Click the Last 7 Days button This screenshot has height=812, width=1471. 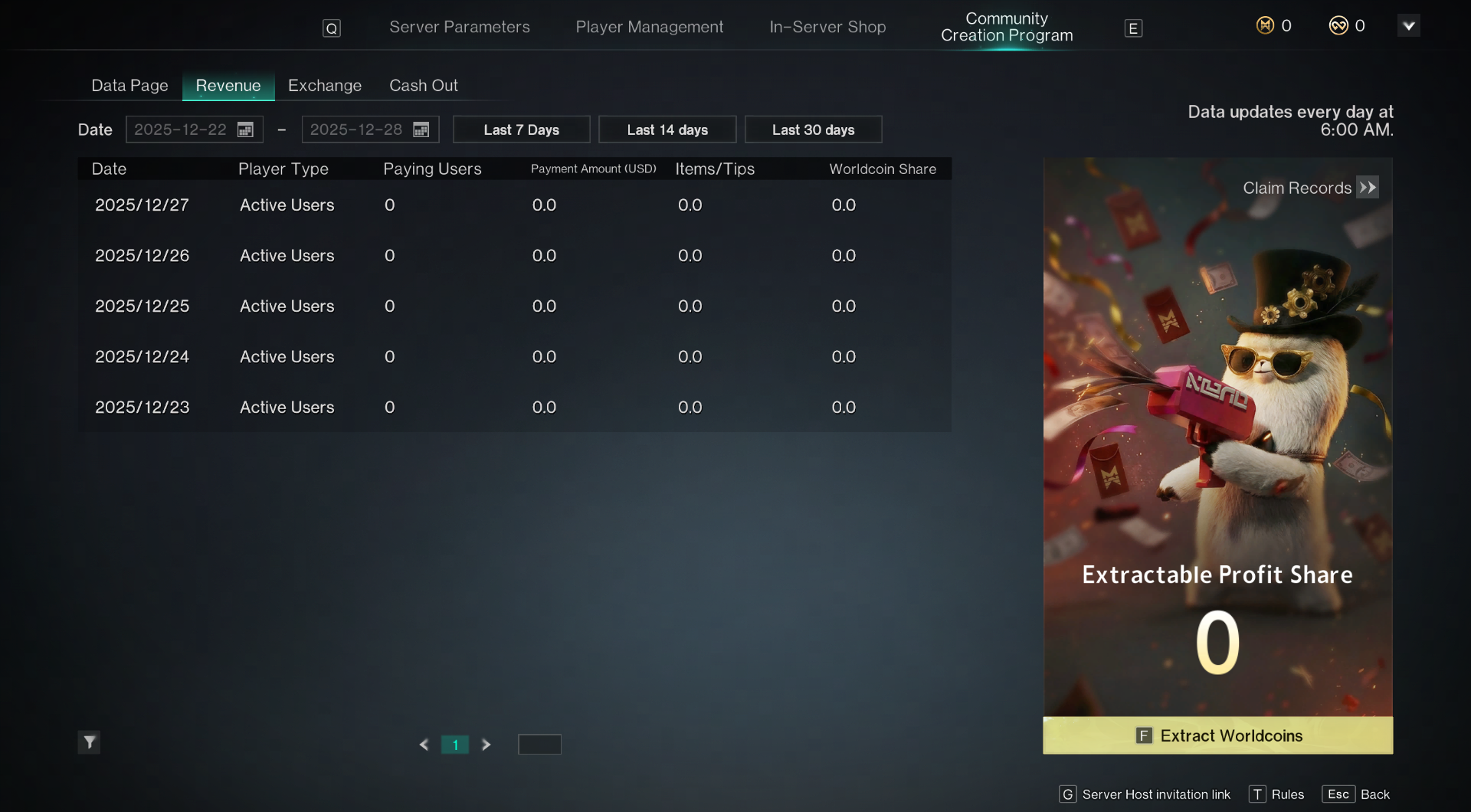pyautogui.click(x=522, y=129)
